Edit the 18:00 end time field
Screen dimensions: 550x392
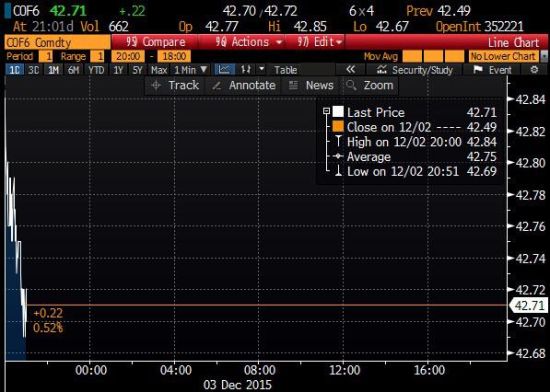174,56
